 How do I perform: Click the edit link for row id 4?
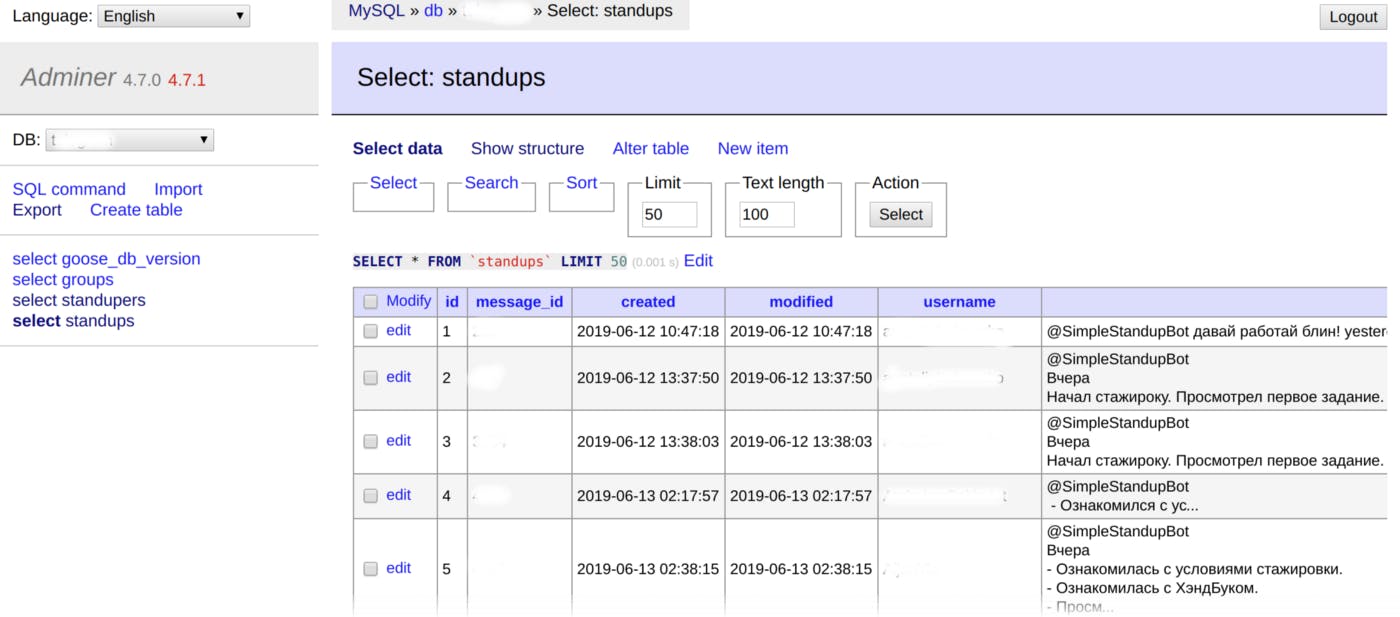click(398, 495)
